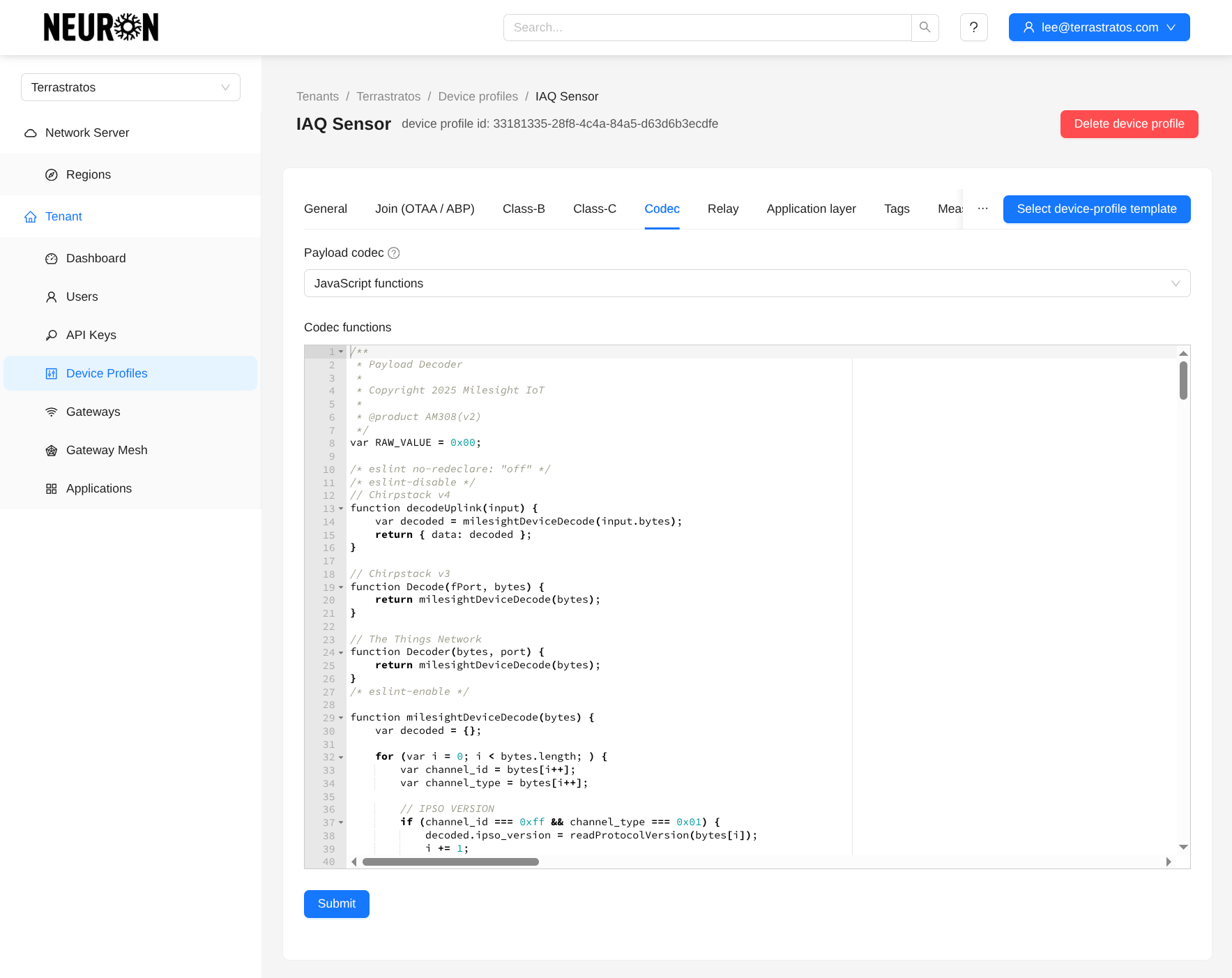Viewport: 1232px width, 978px height.
Task: Click the Gateways wifi icon
Action: pos(52,412)
